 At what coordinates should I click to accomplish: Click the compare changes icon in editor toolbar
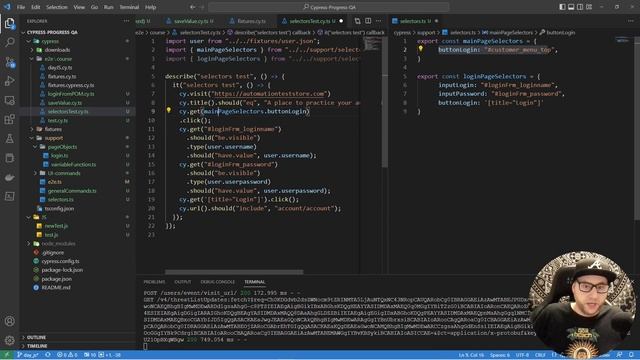pyautogui.click(x=358, y=21)
